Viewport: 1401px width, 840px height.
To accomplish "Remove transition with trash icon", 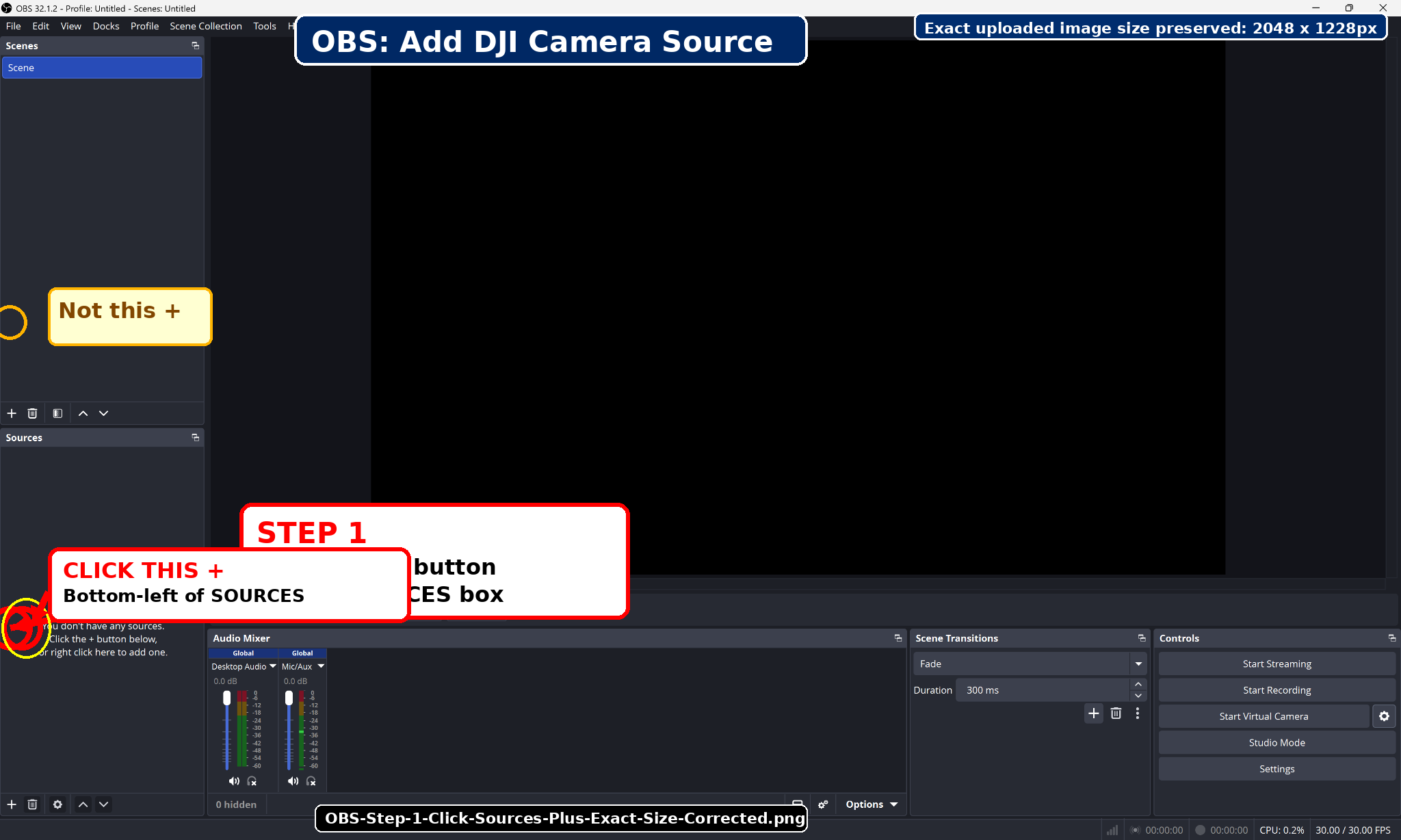I will pos(1116,713).
